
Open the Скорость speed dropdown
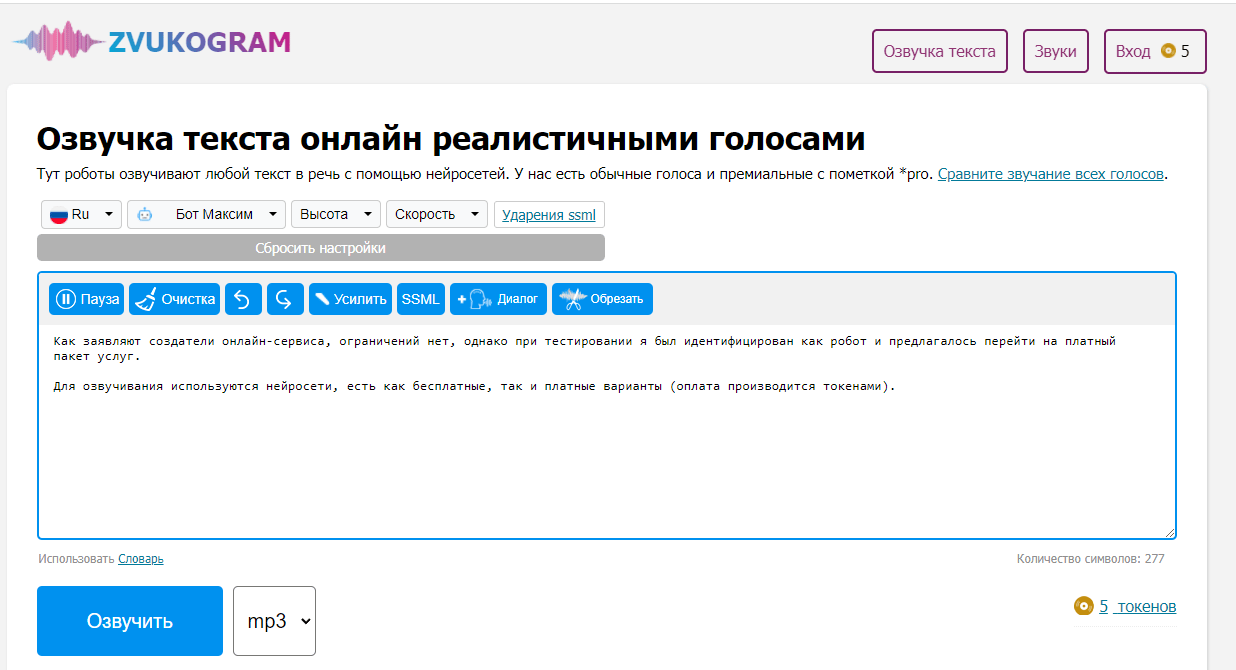436,214
